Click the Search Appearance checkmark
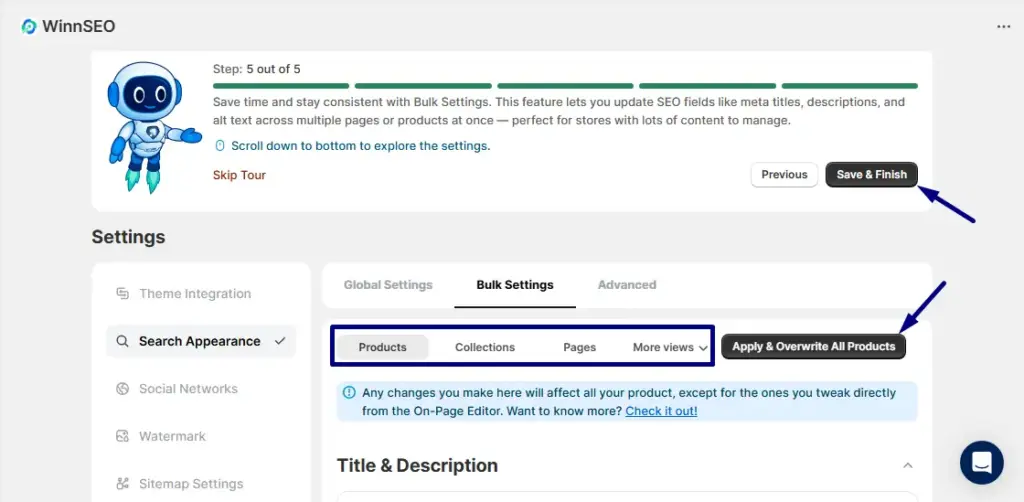 coord(280,341)
